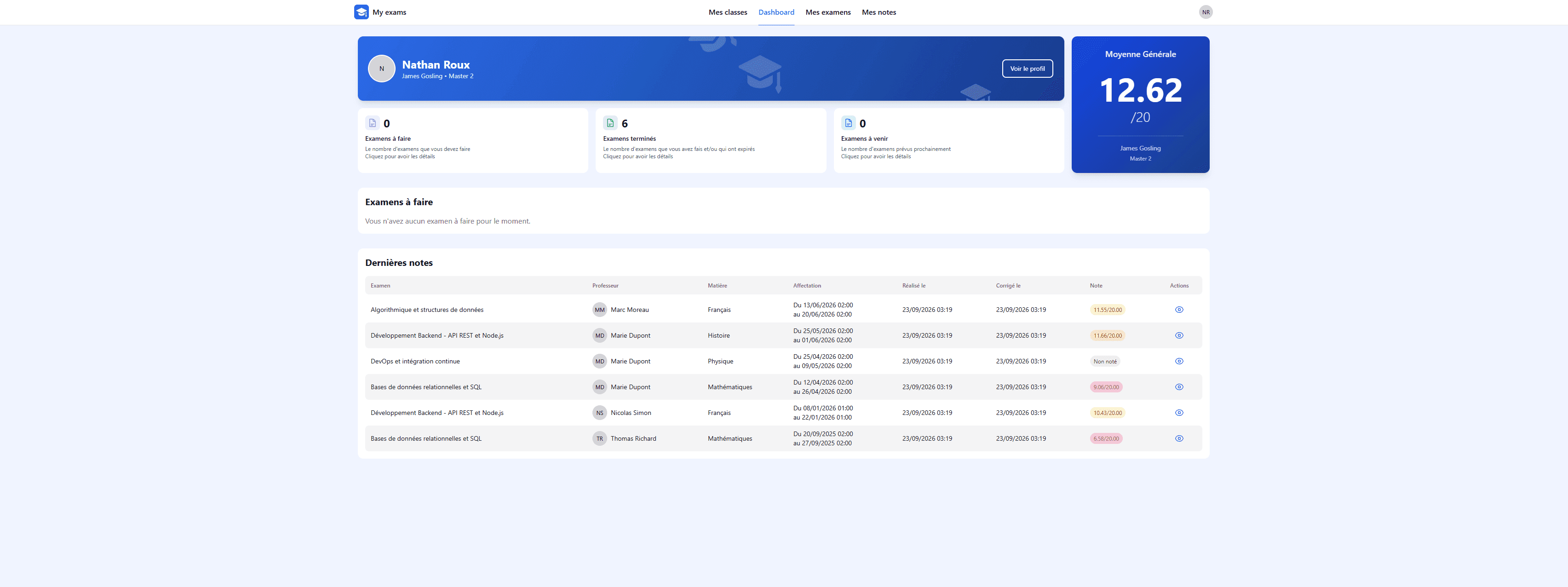Click the Examens à faire document icon
This screenshot has width=1568, height=587.
tap(373, 123)
